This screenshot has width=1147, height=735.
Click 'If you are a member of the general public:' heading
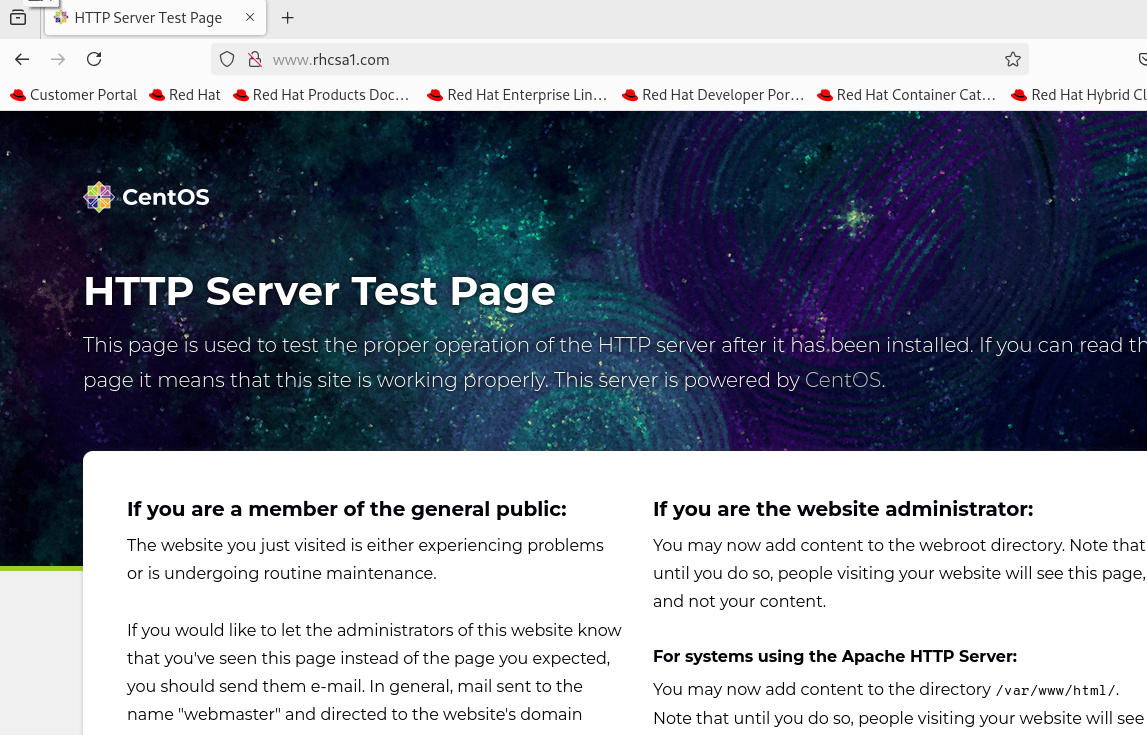[347, 509]
